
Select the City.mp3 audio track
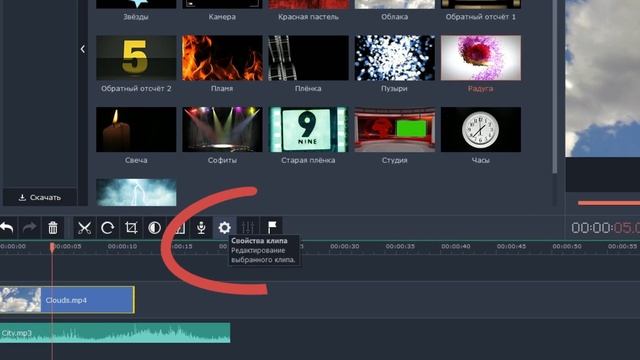pos(115,333)
